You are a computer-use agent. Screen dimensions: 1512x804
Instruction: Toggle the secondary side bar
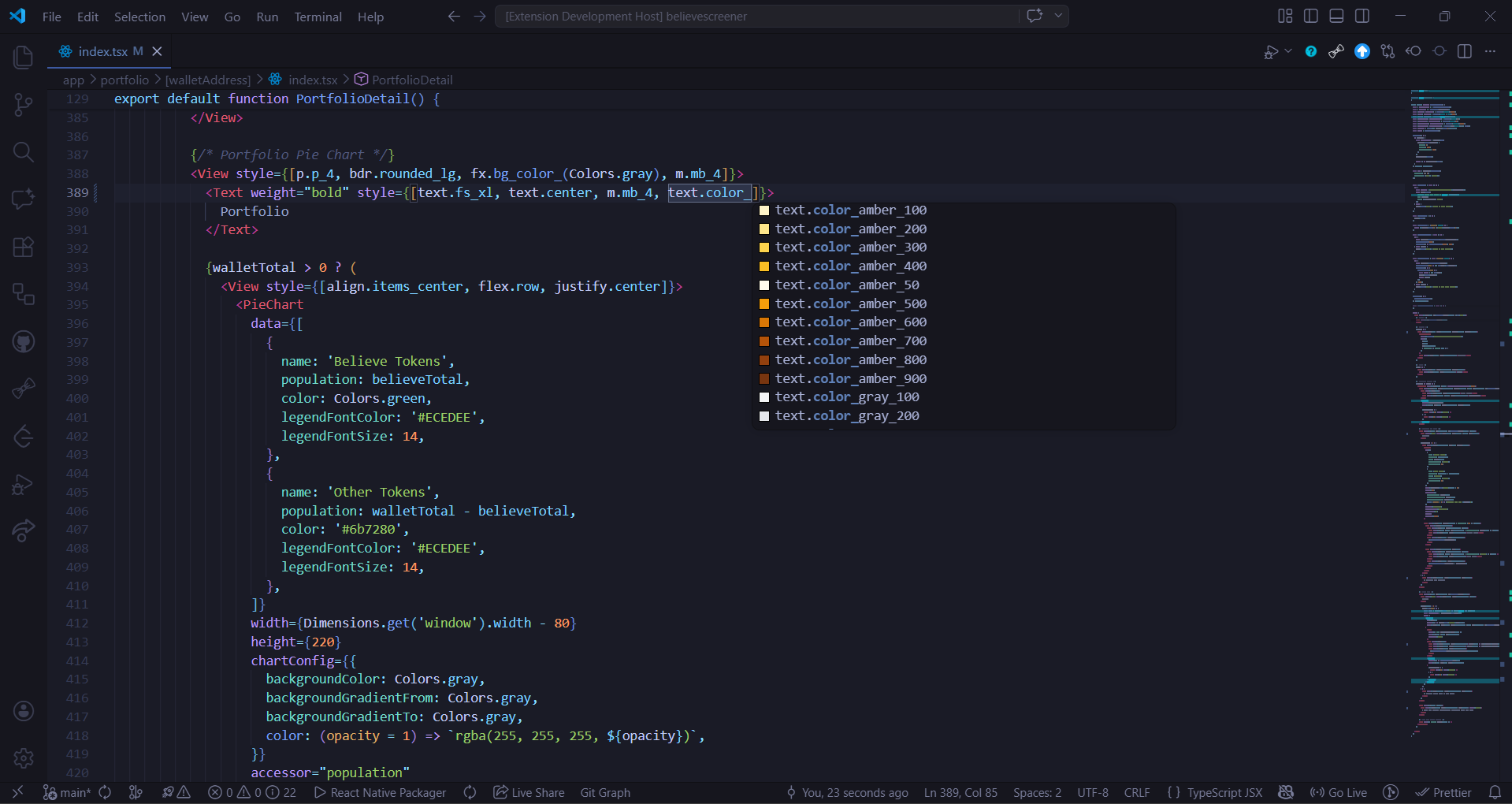1362,16
